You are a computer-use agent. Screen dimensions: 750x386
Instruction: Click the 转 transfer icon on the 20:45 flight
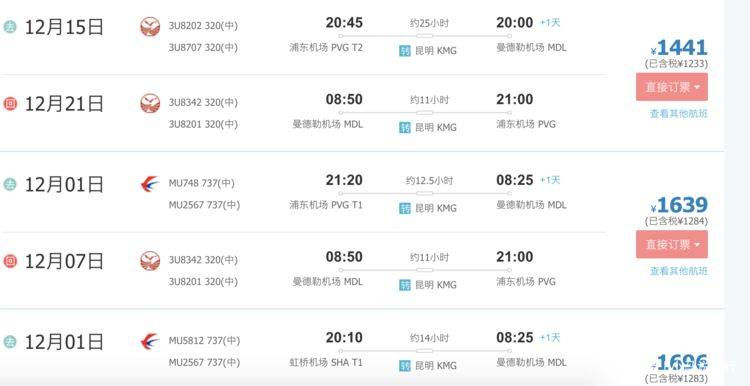[x=405, y=51]
